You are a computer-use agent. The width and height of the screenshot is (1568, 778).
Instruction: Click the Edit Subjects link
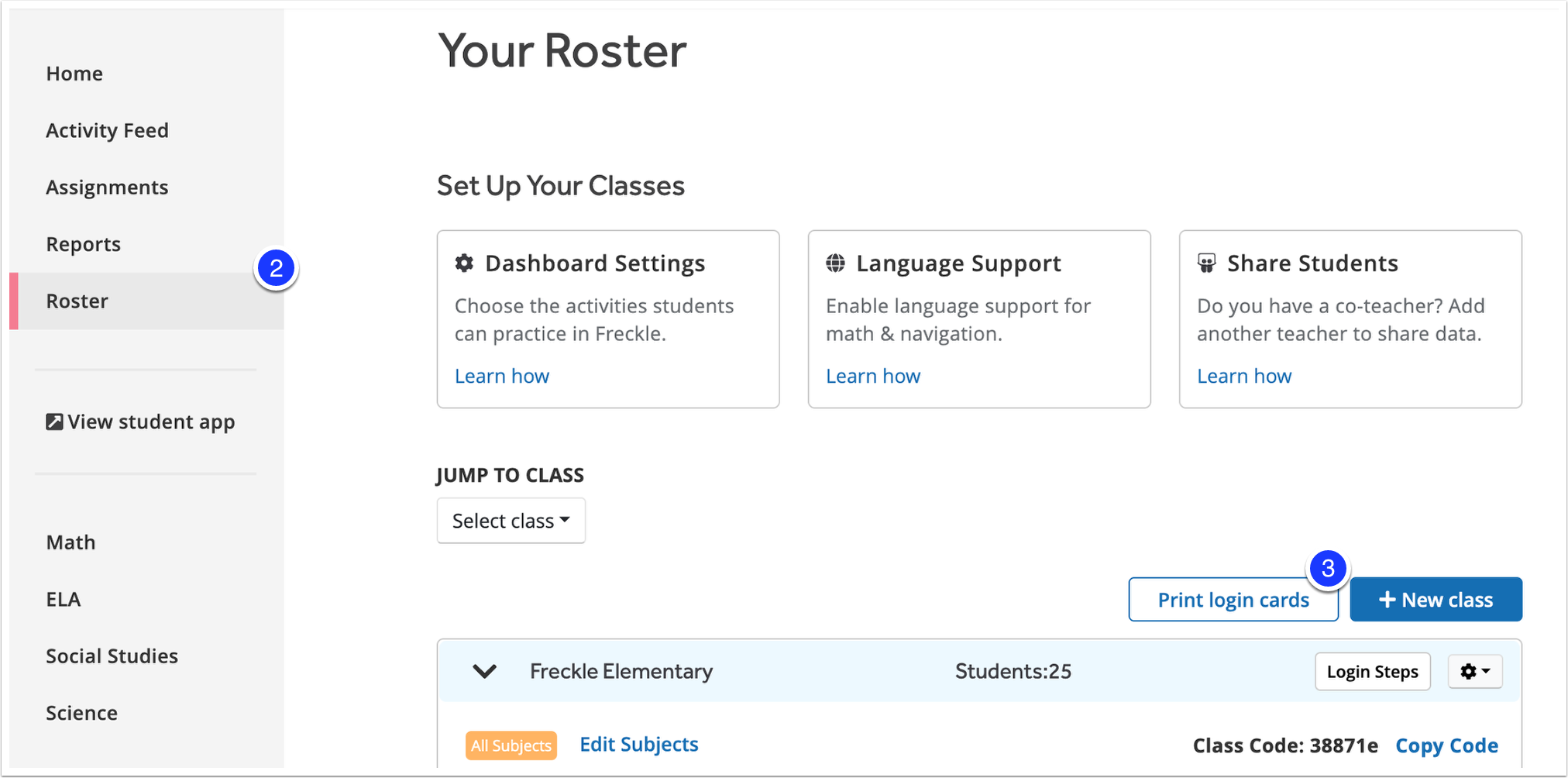pos(639,745)
